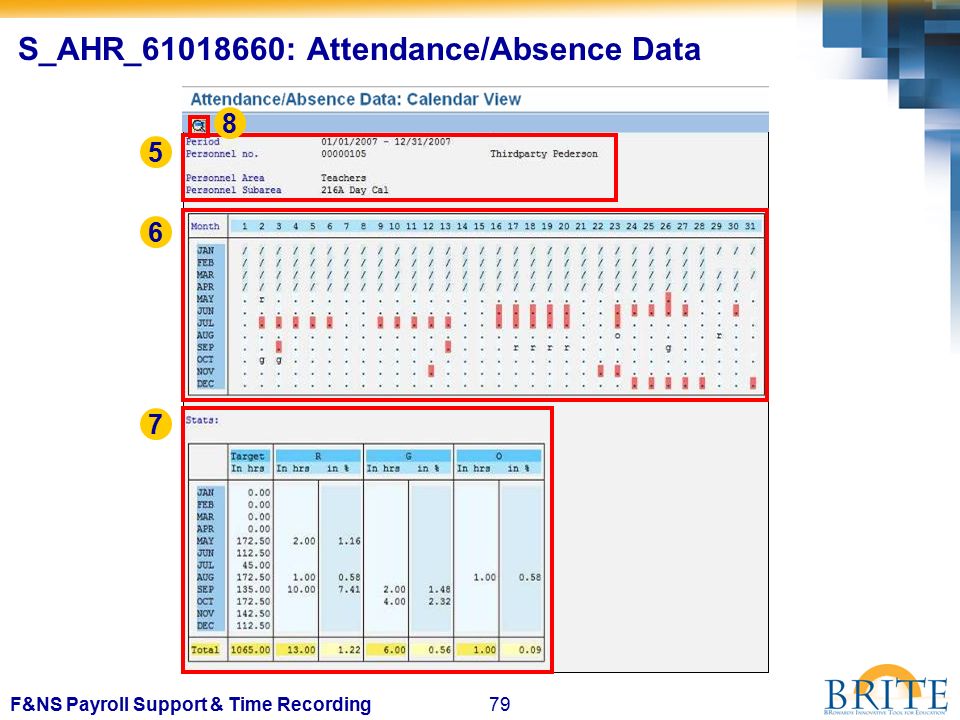
Task: Select the JAN row label in calendar grid
Action: click(205, 250)
